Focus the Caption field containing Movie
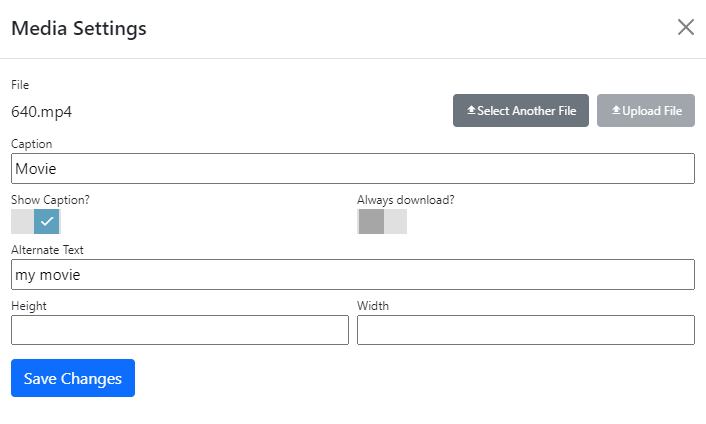 (352, 169)
